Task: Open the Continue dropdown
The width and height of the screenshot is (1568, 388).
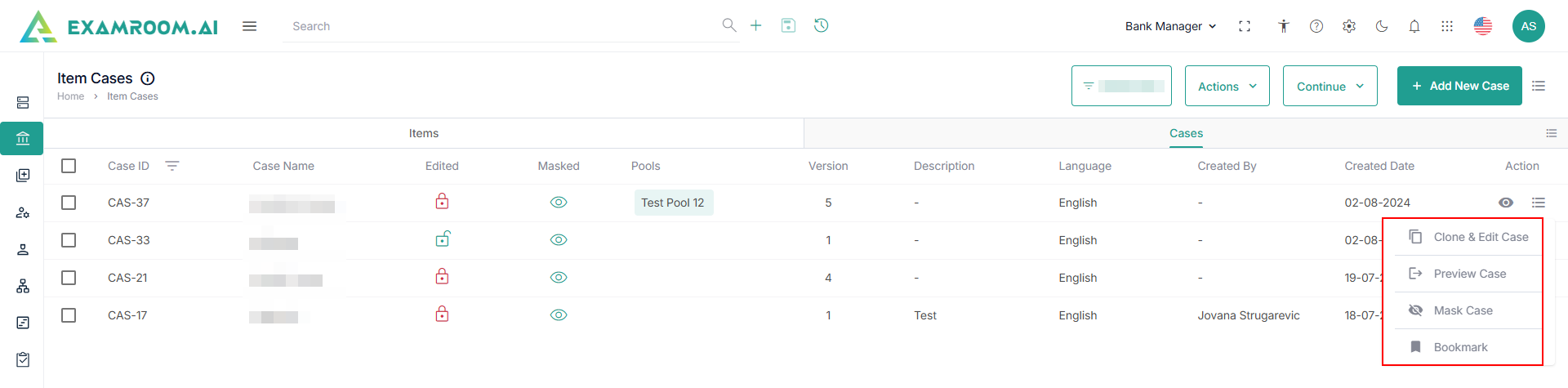Action: click(x=1330, y=86)
